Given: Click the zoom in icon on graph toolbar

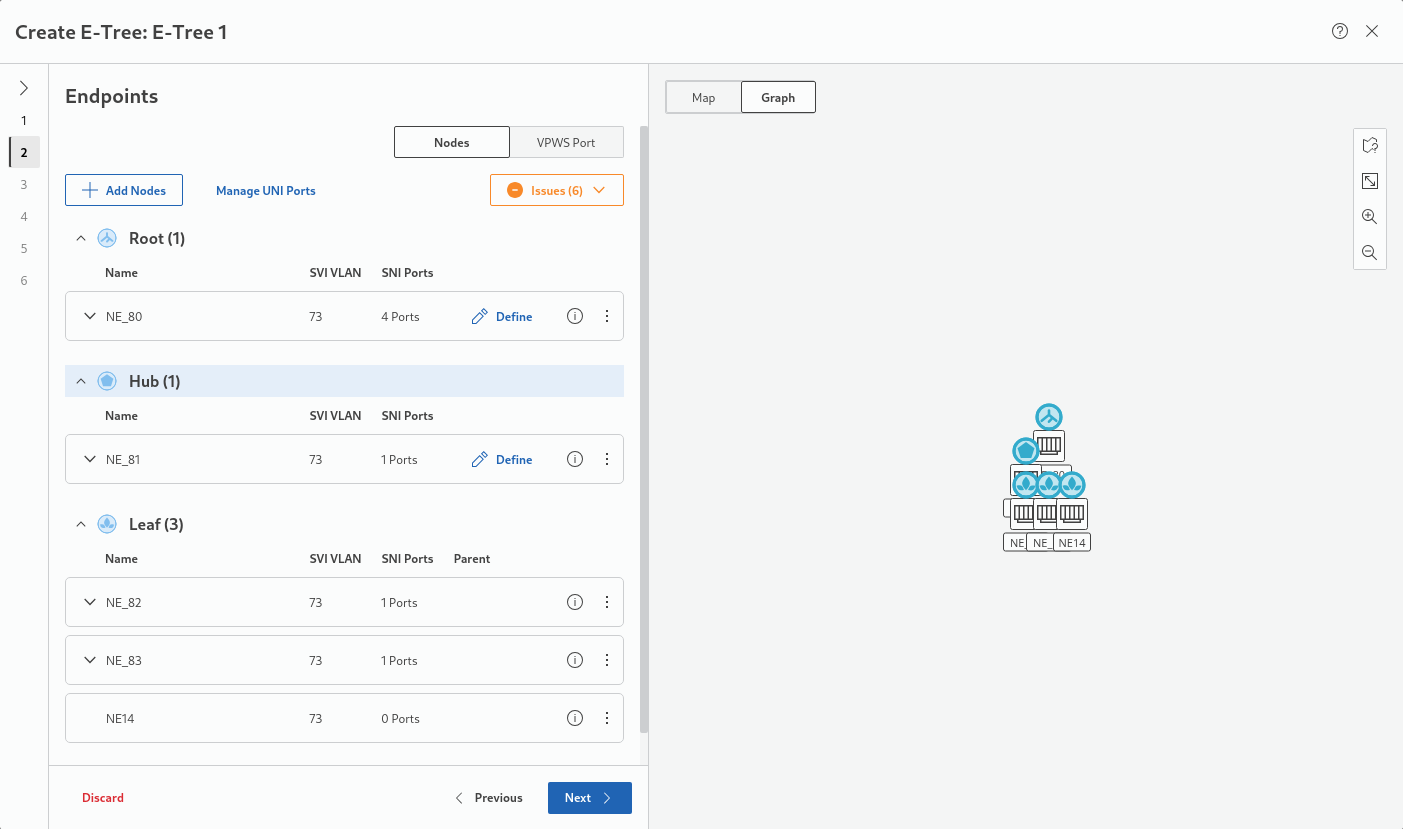Looking at the screenshot, I should (1370, 217).
